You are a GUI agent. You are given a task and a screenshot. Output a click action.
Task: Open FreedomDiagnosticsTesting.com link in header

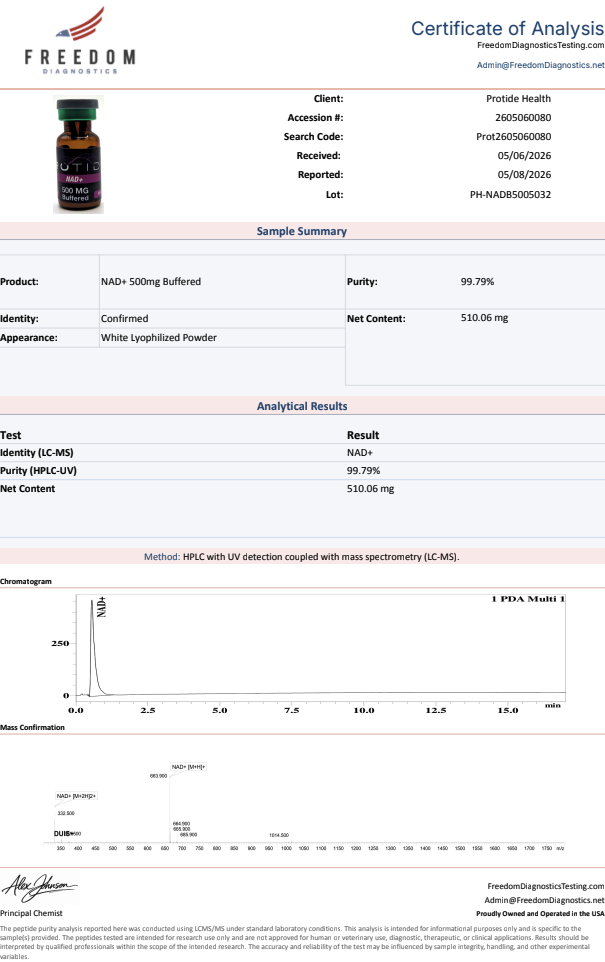pyautogui.click(x=541, y=45)
